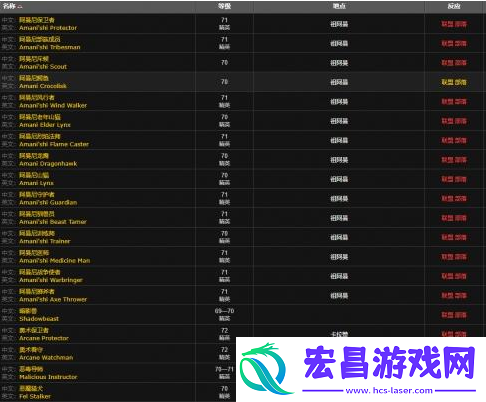486x402 pixels.
Task: Open the Amani'shi Tribesman link
Action: pos(50,47)
